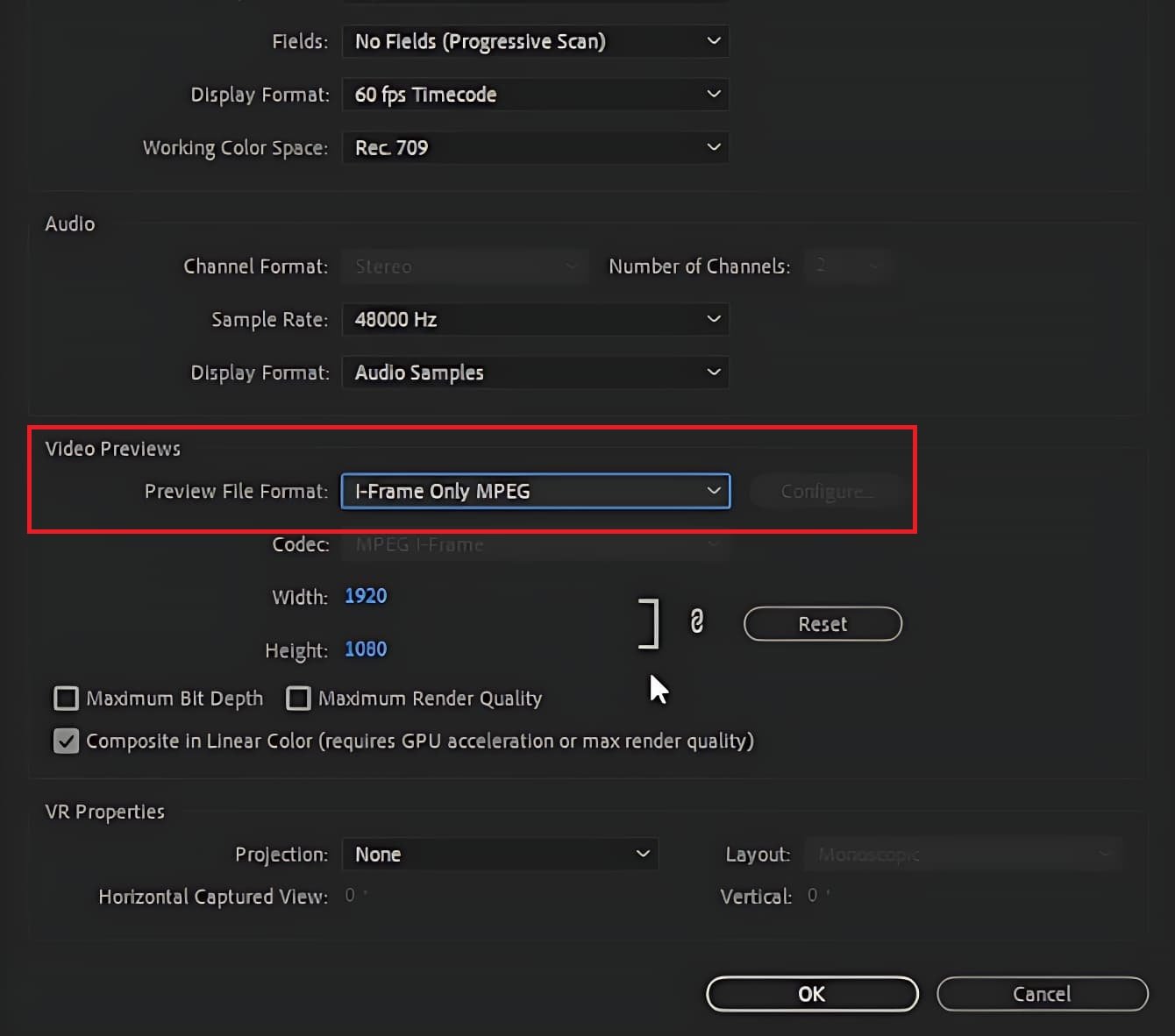Enable the Maximum Bit Depth checkbox
The height and width of the screenshot is (1036, 1175).
[x=67, y=699]
